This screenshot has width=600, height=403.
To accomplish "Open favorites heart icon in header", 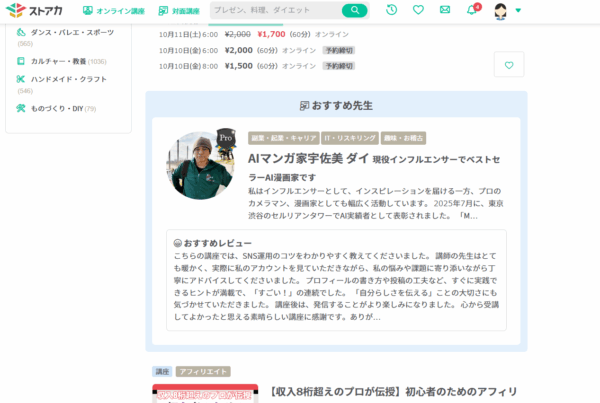I will click(x=418, y=10).
